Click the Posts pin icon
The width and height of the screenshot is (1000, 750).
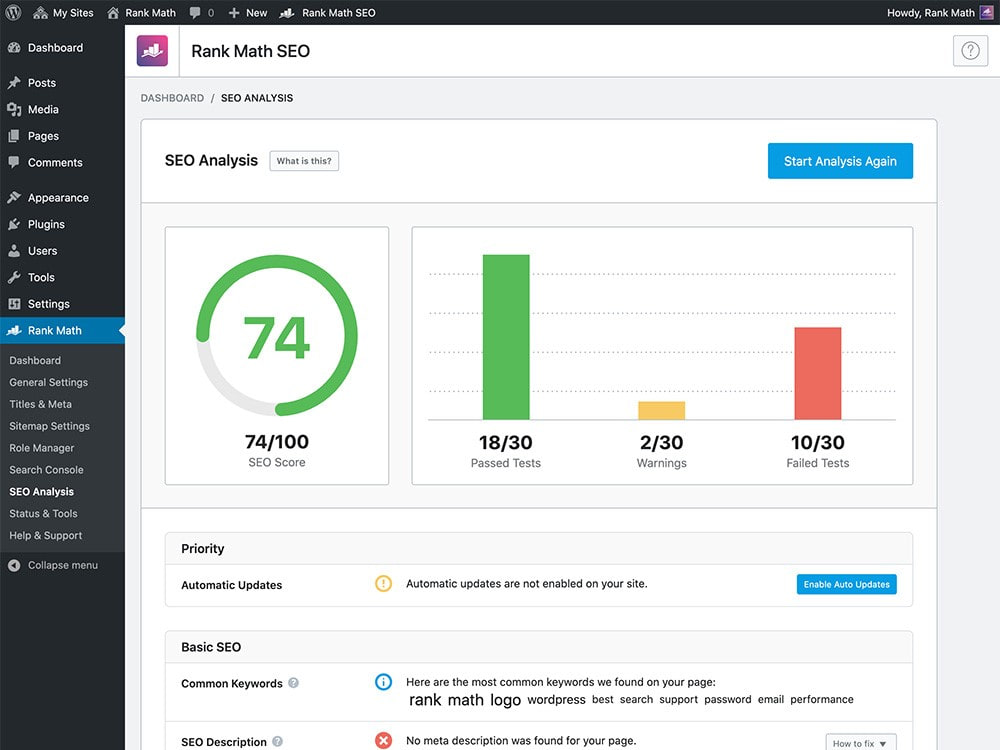pyautogui.click(x=14, y=83)
